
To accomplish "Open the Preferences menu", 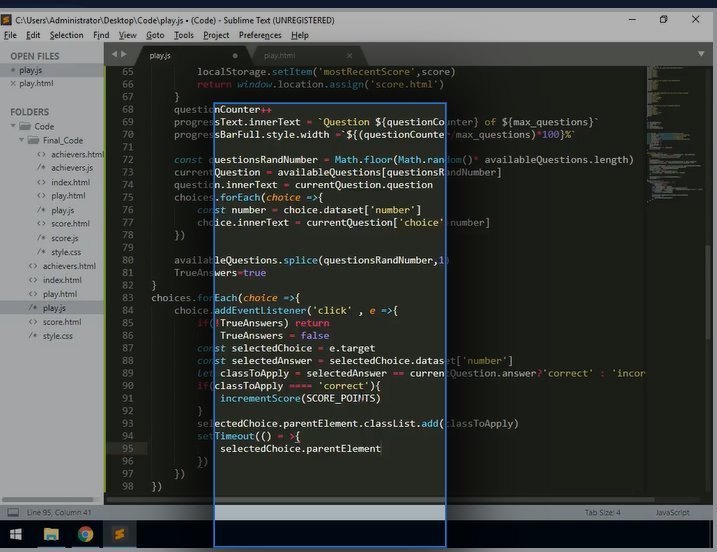I will click(x=260, y=35).
